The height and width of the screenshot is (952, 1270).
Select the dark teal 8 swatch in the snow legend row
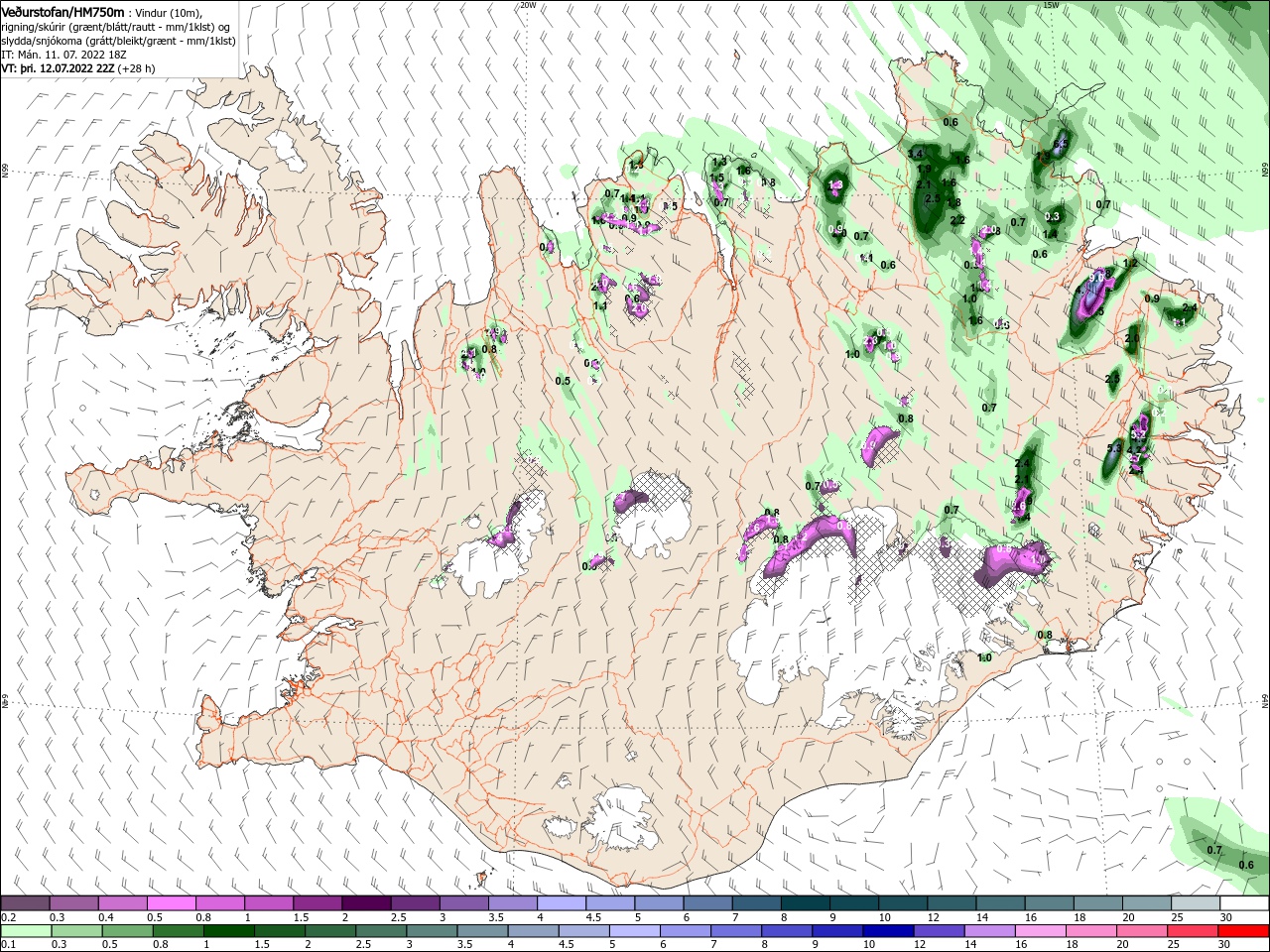click(805, 903)
